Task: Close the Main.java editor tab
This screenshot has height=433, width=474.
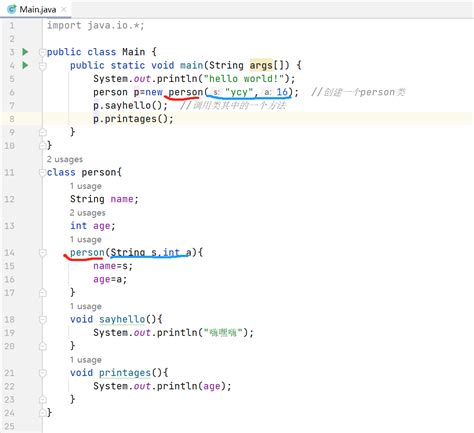Action: (64, 9)
